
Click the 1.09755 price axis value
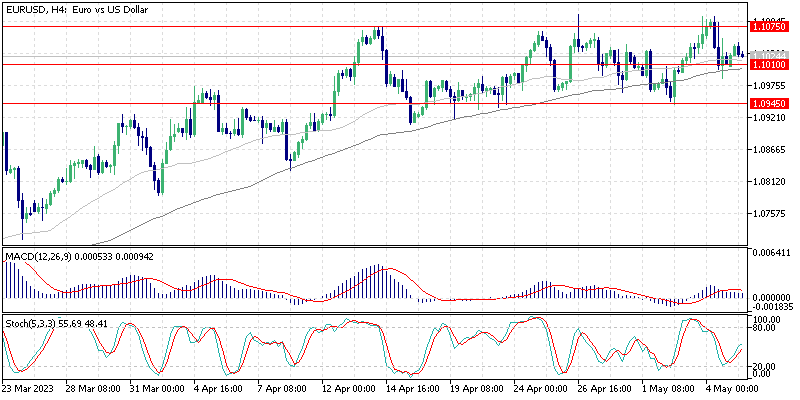tap(769, 85)
